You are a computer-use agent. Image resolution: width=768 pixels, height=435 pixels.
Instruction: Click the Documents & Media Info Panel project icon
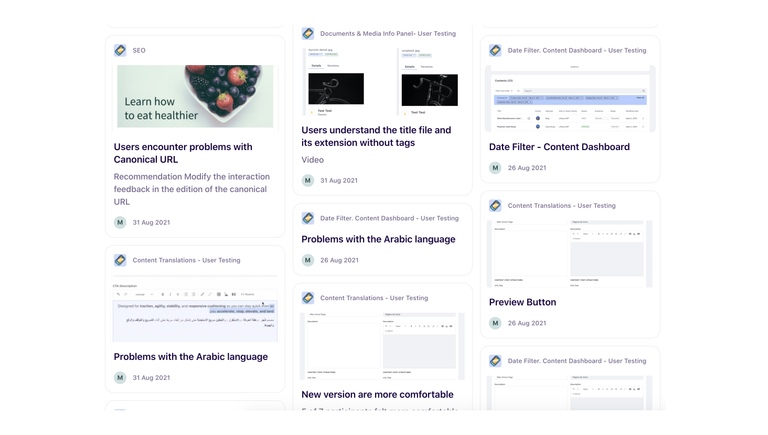click(308, 34)
